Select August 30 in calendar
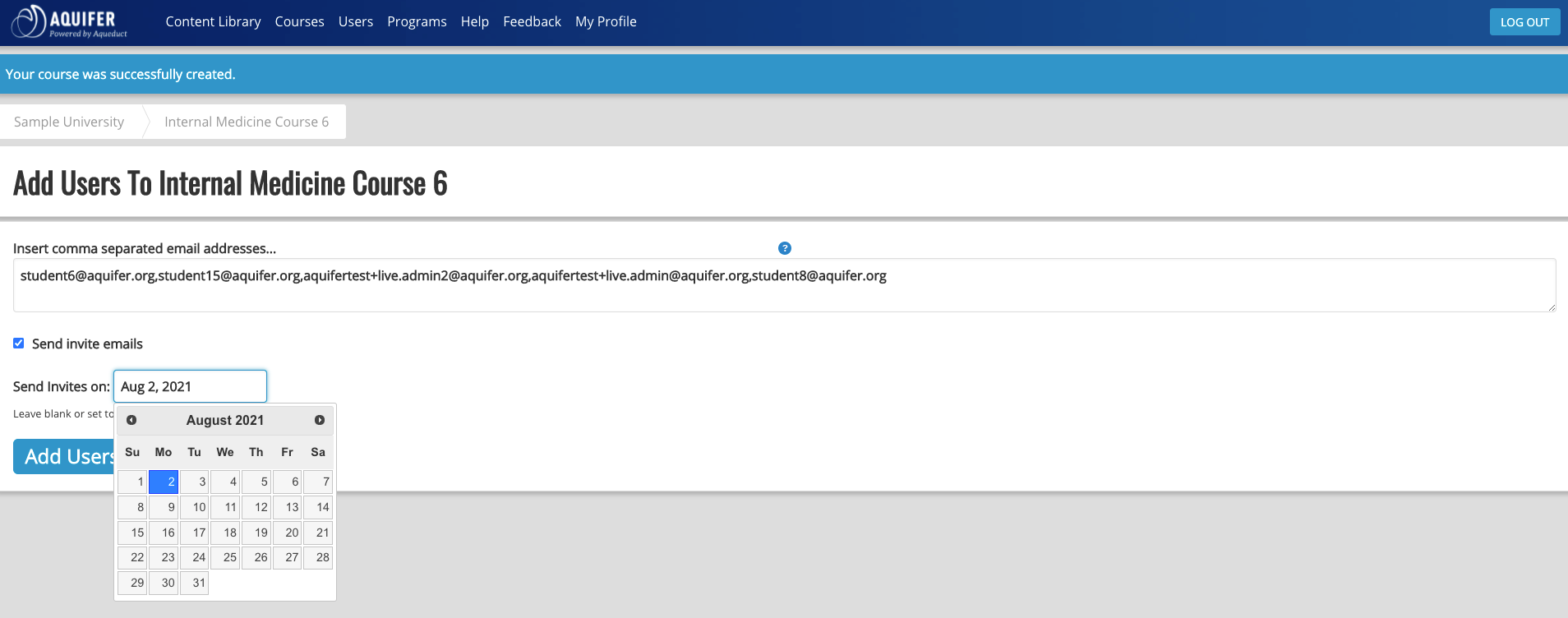This screenshot has width=1568, height=618. pyautogui.click(x=164, y=583)
